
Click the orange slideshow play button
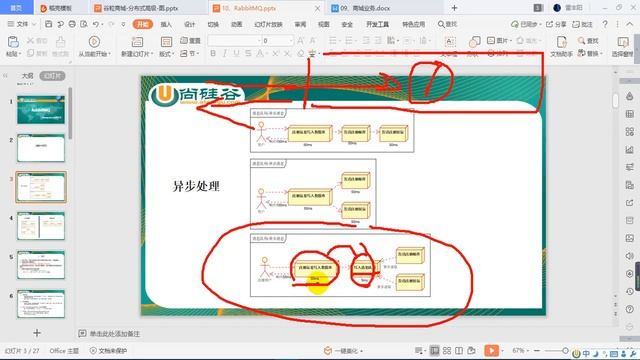[492, 350]
